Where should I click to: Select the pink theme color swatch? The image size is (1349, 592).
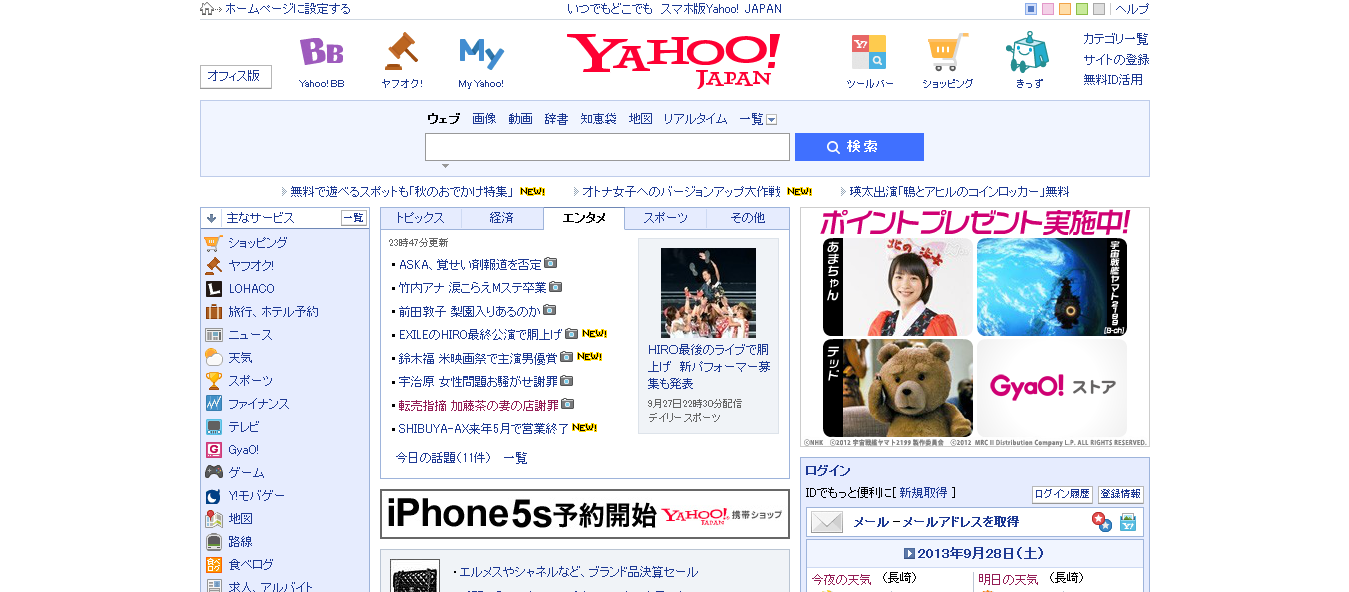click(1048, 9)
